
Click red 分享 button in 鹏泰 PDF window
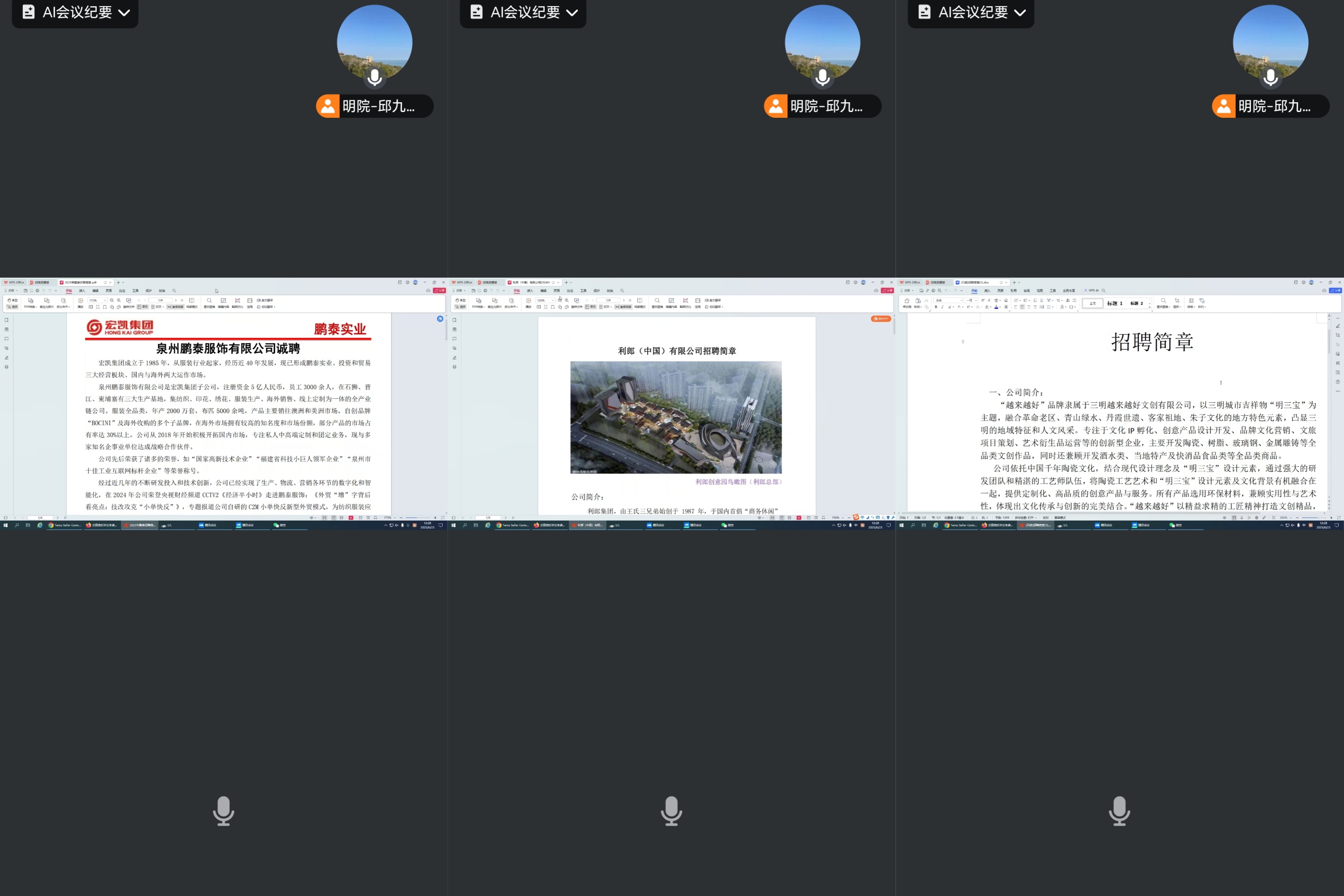tap(439, 291)
